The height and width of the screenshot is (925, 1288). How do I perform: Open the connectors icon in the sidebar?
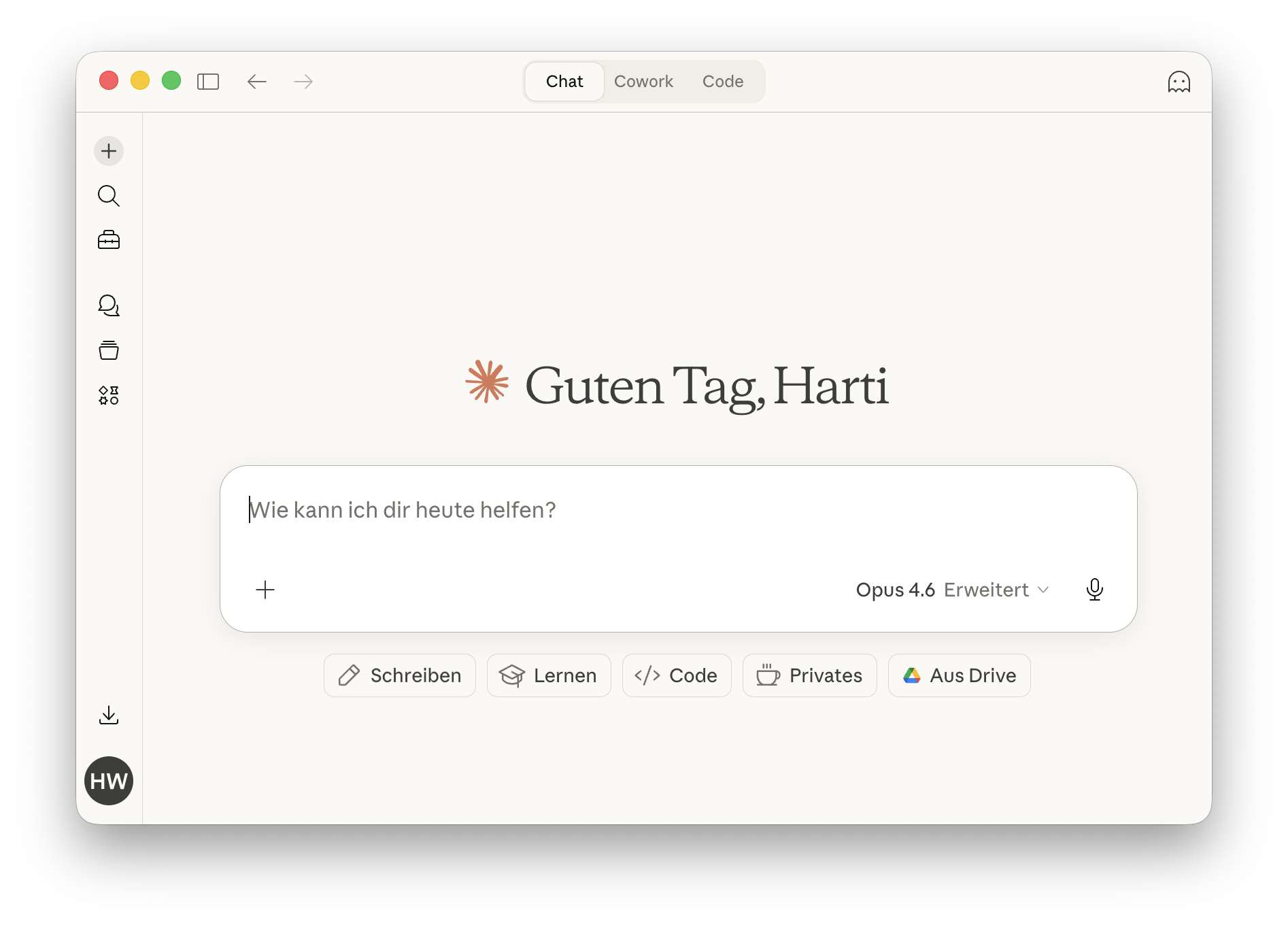pos(109,394)
